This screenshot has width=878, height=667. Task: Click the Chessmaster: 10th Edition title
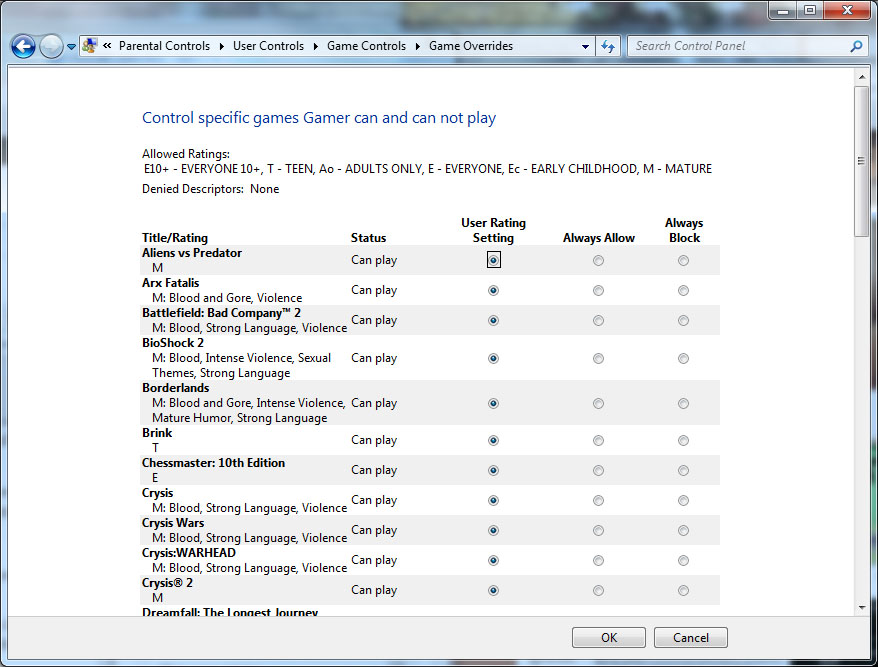point(213,463)
